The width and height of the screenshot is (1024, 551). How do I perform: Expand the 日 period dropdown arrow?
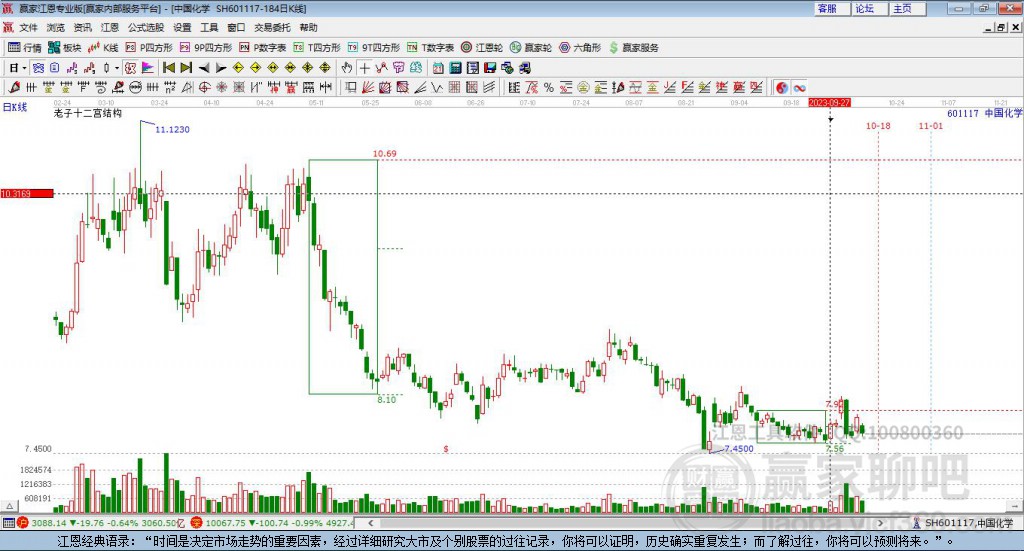(24, 68)
